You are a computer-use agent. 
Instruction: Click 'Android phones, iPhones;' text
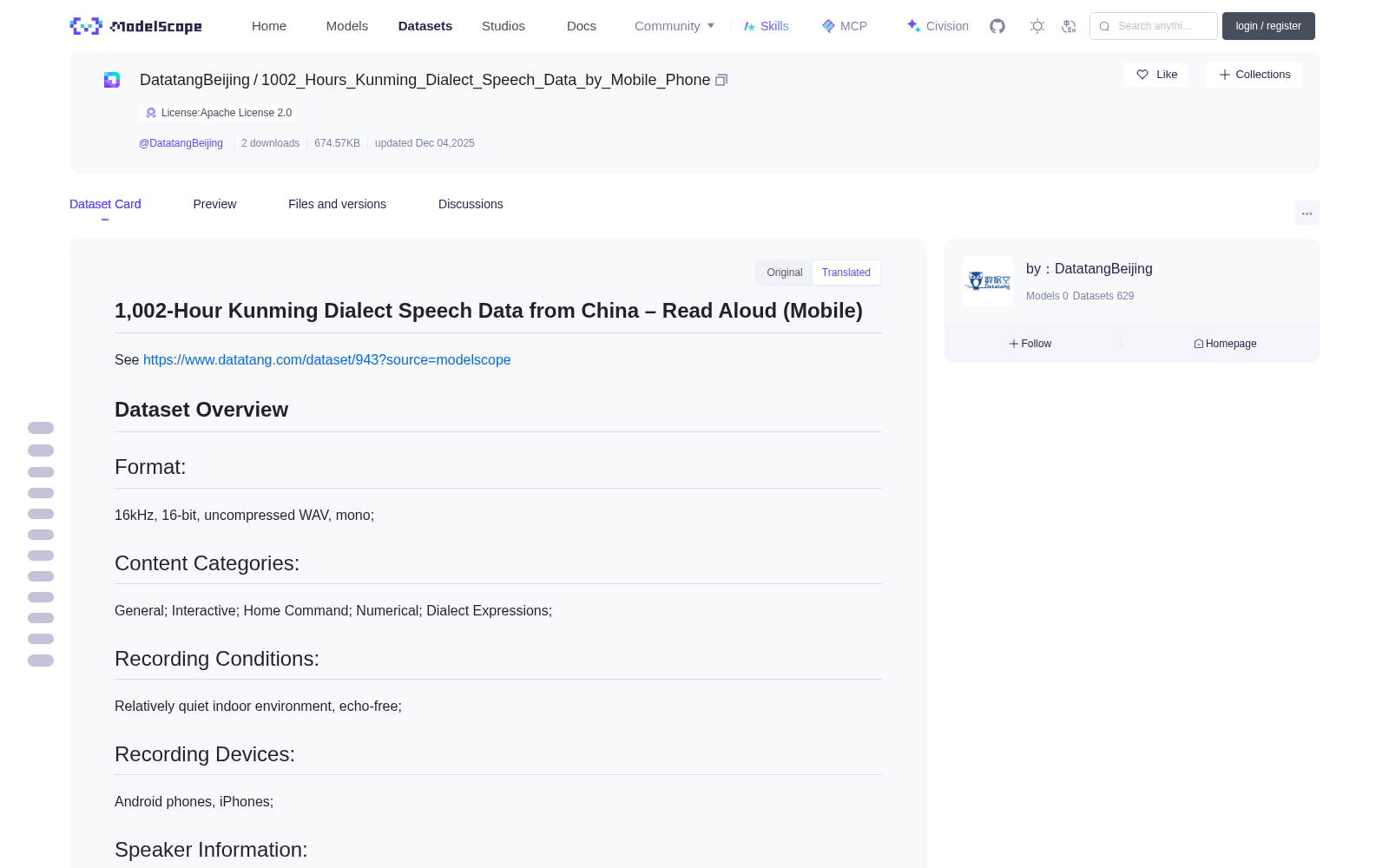click(194, 802)
